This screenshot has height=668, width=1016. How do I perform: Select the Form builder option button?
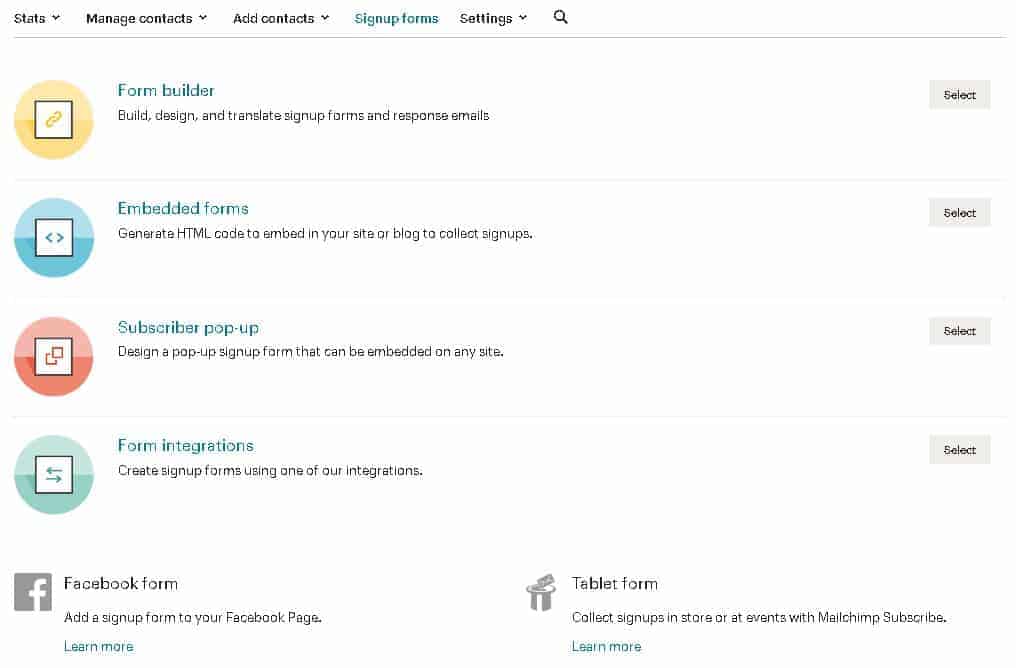(959, 95)
